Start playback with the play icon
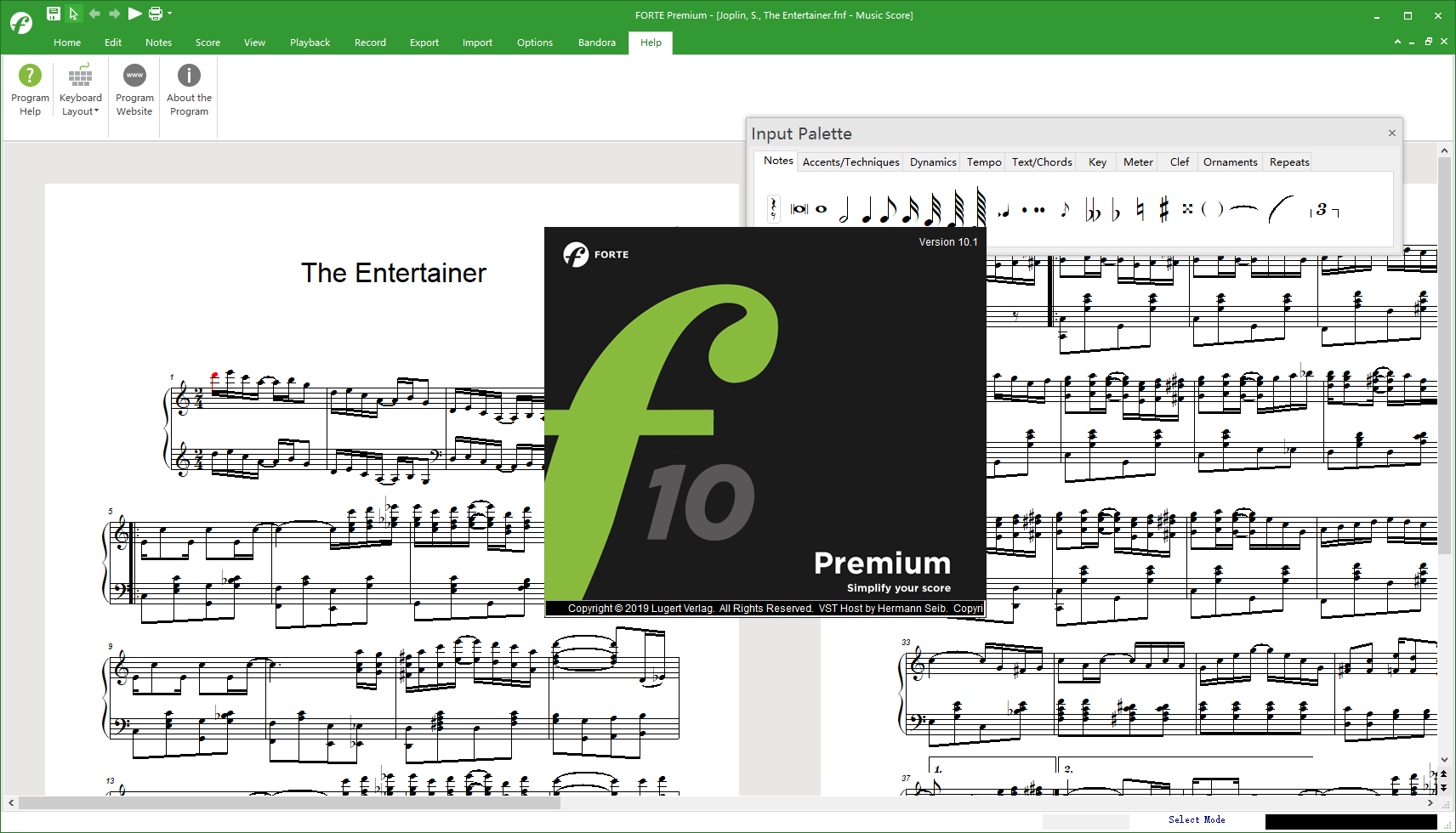The height and width of the screenshot is (833, 1456). pyautogui.click(x=134, y=14)
